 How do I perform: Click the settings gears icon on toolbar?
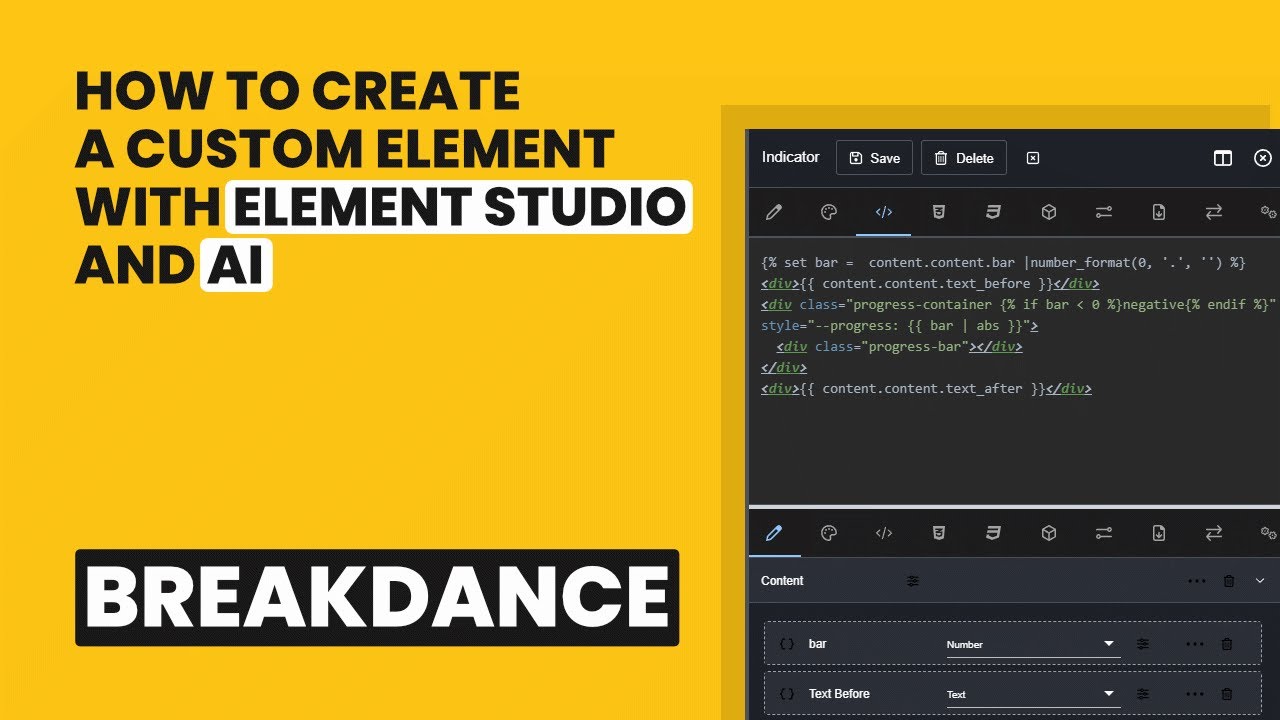click(1268, 212)
